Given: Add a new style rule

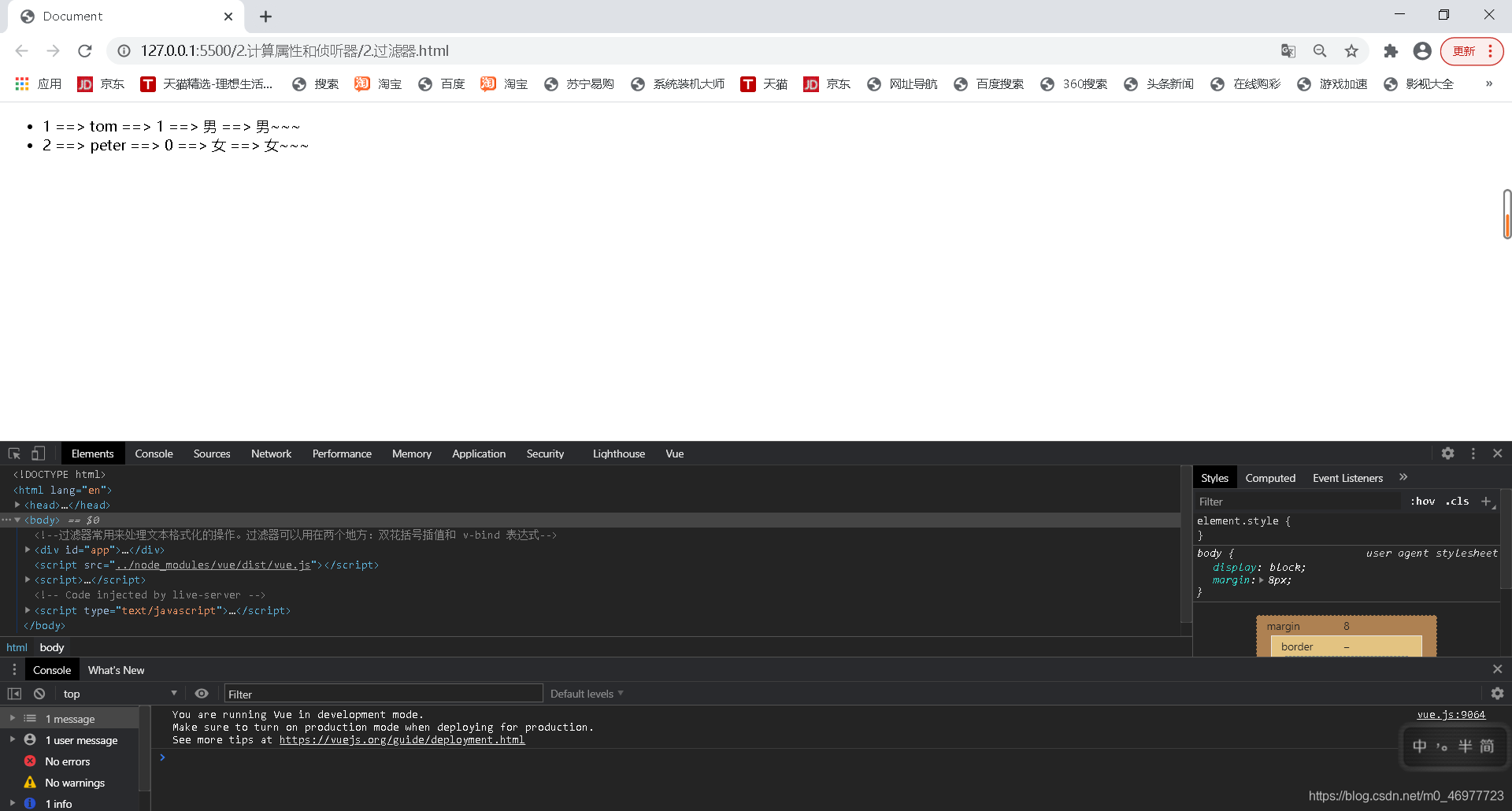Looking at the screenshot, I should (1486, 502).
